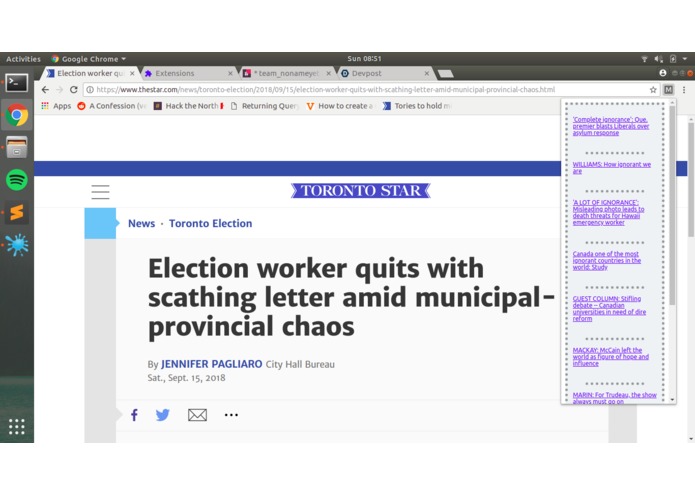Reload the page

[x=74, y=89]
